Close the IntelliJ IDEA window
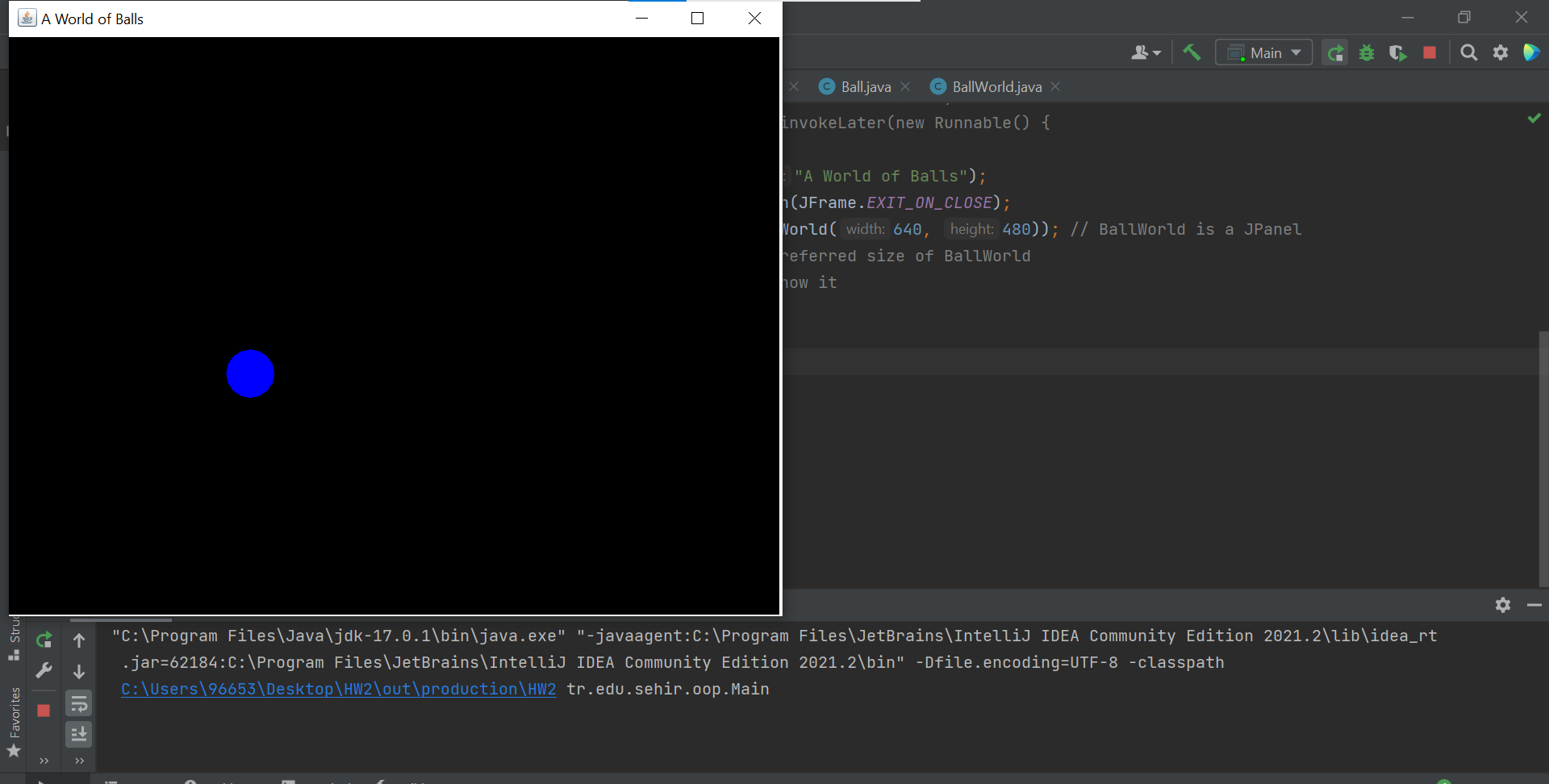1549x784 pixels. 1521,17
